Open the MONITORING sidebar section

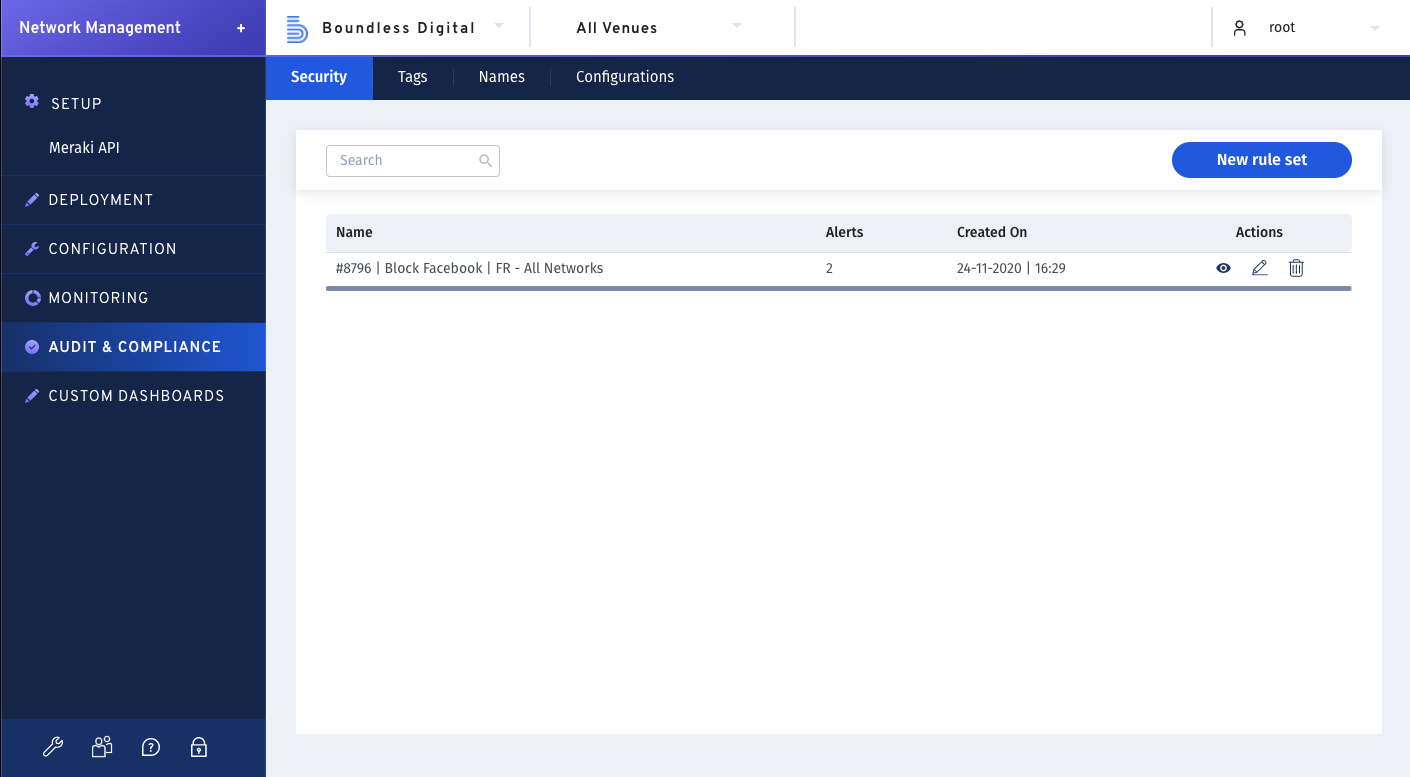(133, 298)
